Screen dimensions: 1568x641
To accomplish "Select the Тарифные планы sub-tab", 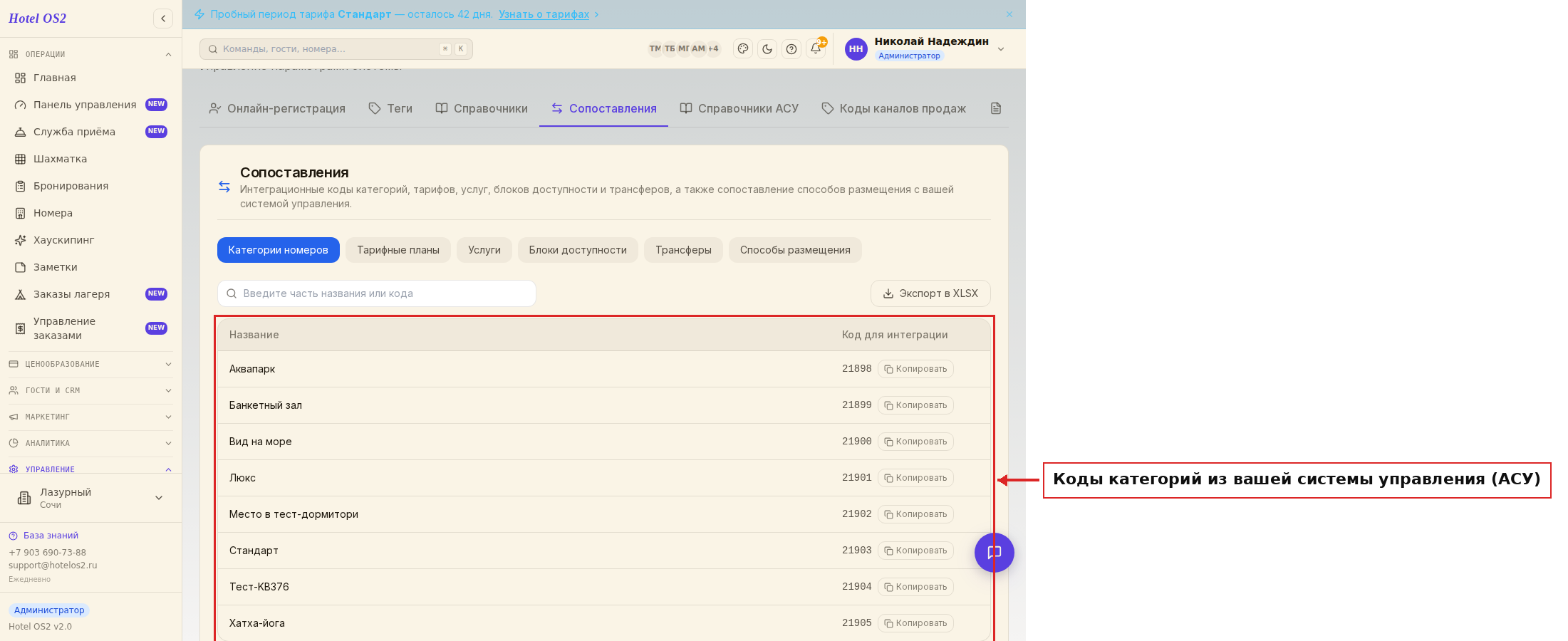I will [398, 250].
